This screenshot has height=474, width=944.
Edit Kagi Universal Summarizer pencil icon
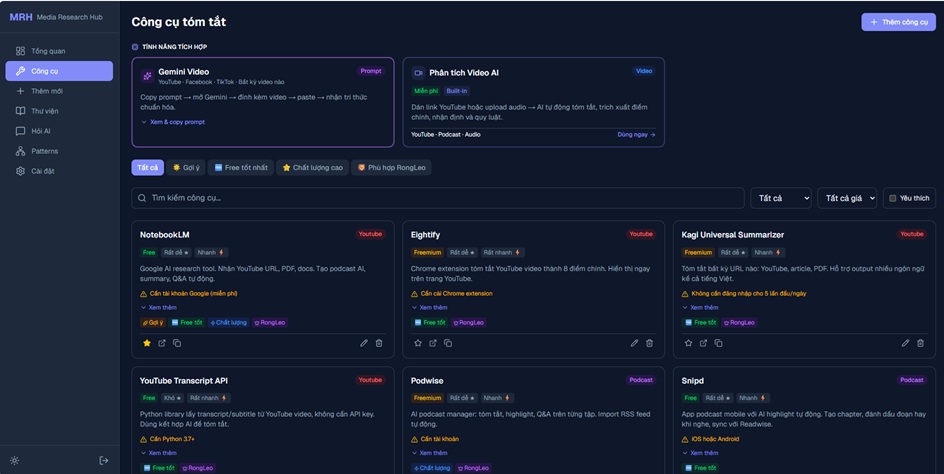905,343
